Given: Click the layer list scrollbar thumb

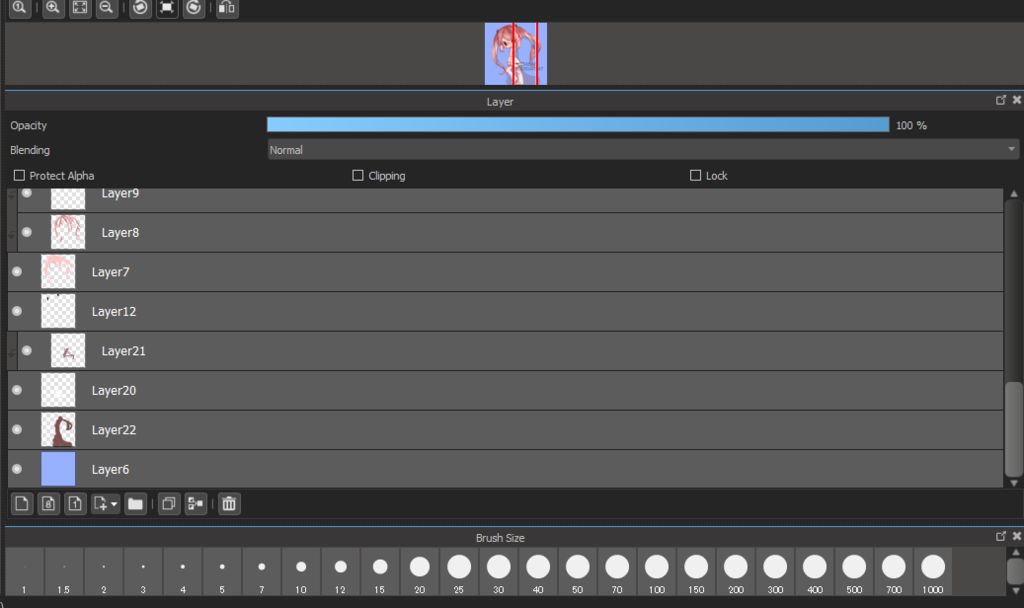Looking at the screenshot, I should [1014, 429].
